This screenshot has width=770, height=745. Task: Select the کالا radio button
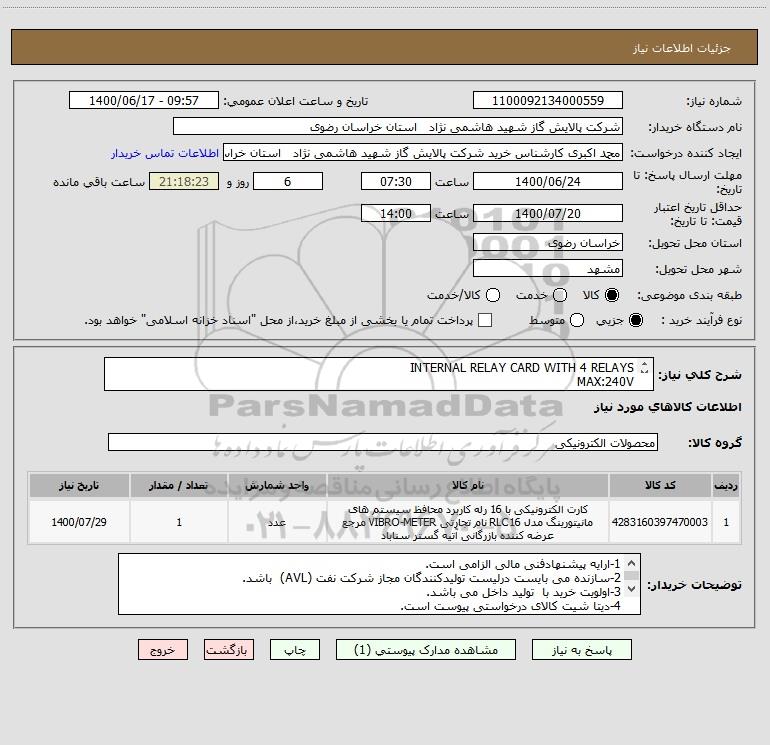[x=612, y=295]
